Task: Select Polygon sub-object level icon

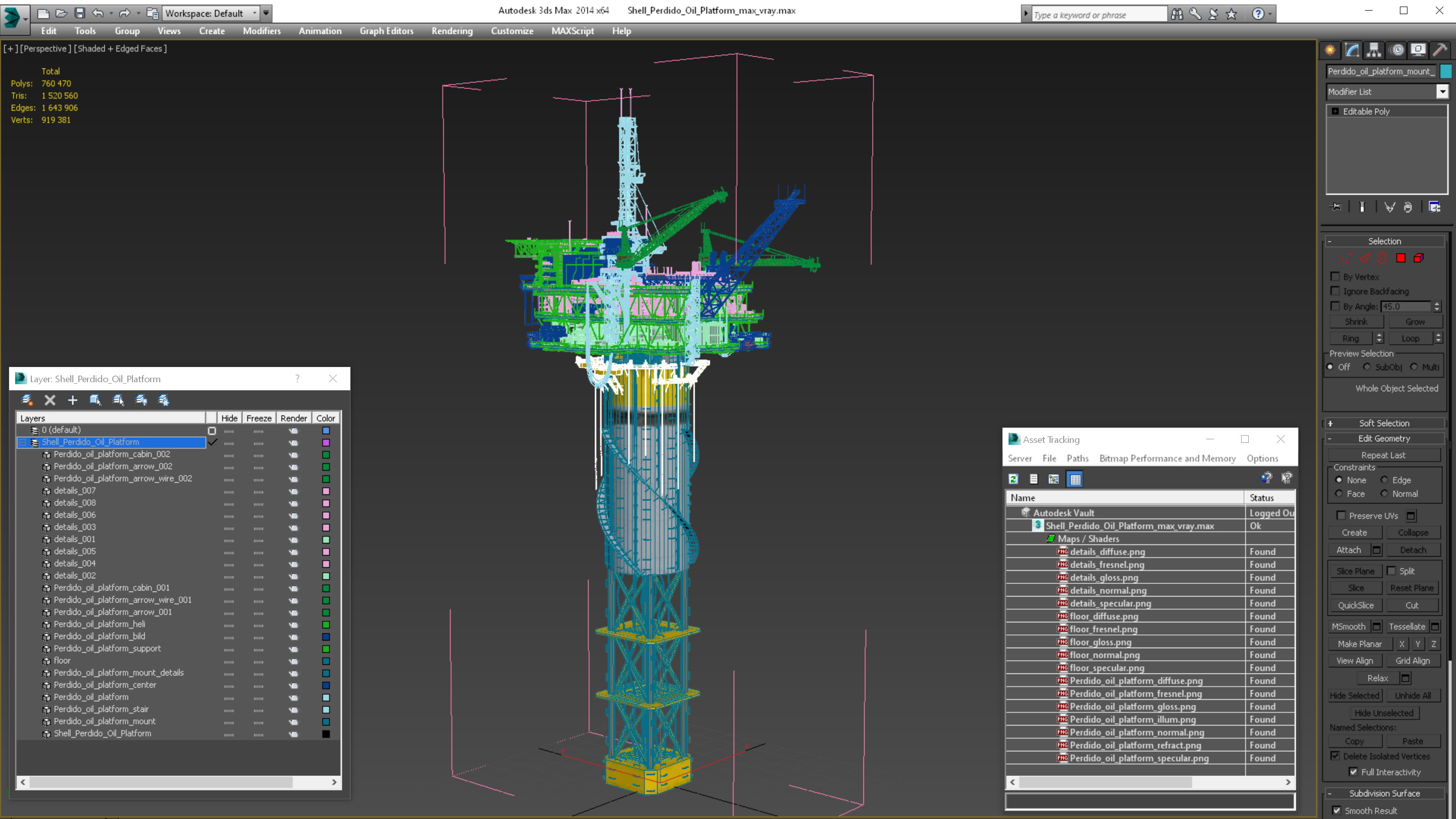Action: 1400,258
